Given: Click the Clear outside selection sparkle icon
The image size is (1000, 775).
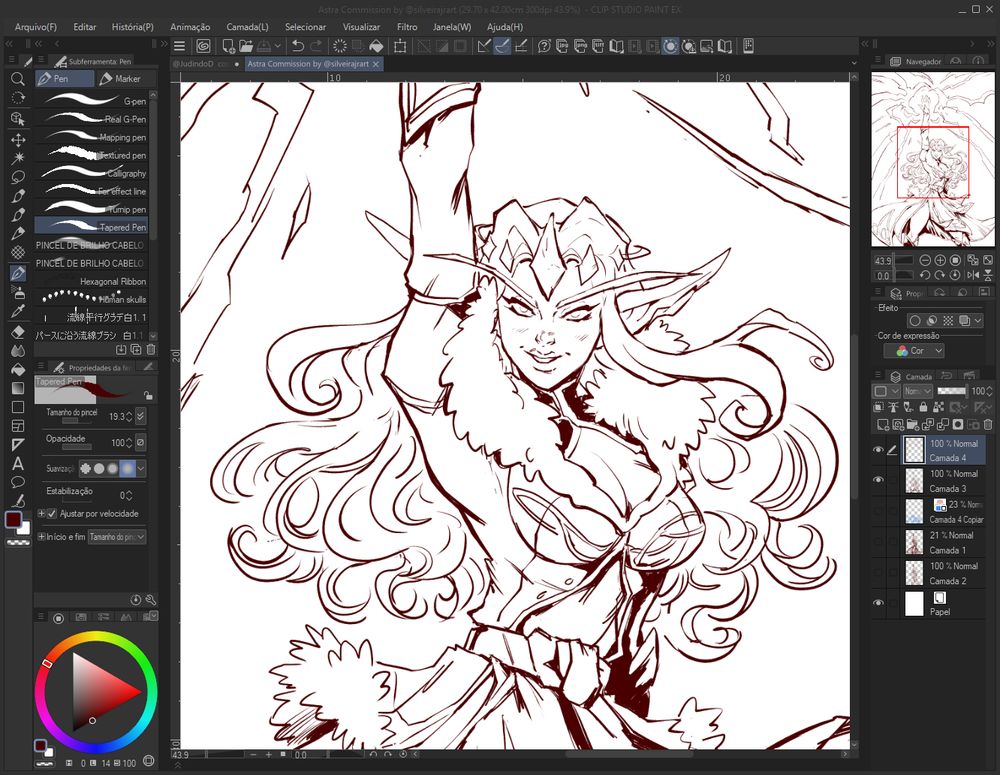Looking at the screenshot, I should pos(339,46).
